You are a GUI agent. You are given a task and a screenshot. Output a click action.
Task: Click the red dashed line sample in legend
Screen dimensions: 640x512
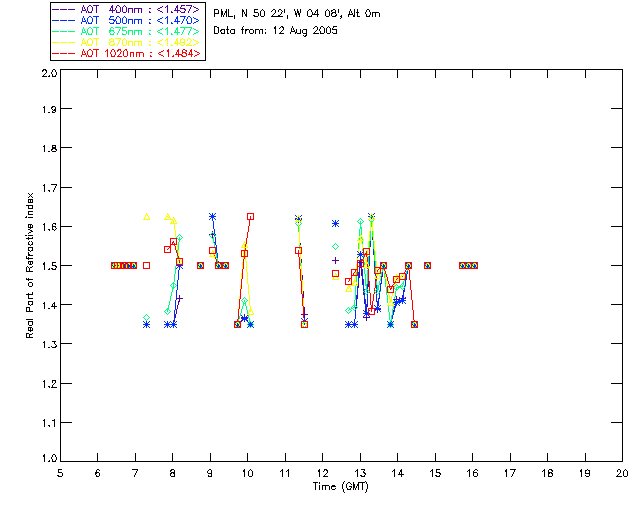pyautogui.click(x=64, y=53)
